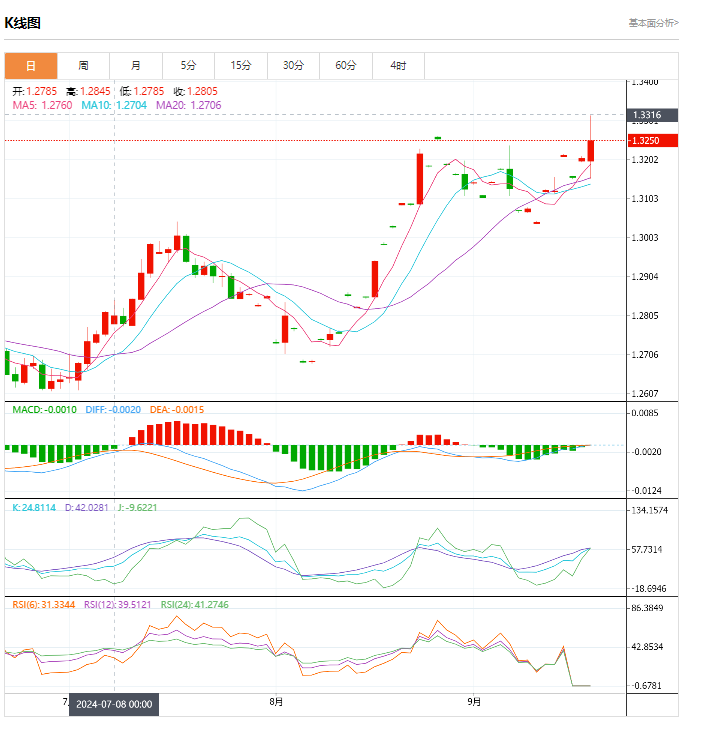Open the 60分 interval tab
Screen dimensions: 721x730
click(346, 66)
